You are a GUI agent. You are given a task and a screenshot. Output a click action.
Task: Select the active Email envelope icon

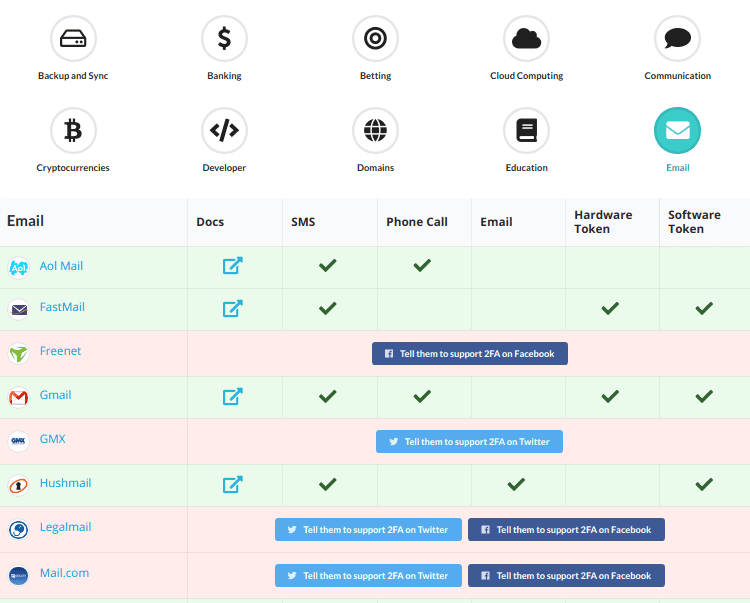[678, 131]
